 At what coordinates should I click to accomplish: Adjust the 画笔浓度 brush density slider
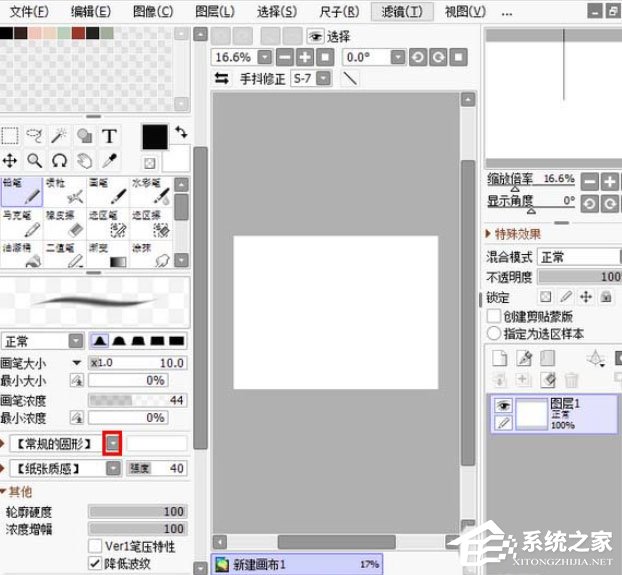click(137, 400)
